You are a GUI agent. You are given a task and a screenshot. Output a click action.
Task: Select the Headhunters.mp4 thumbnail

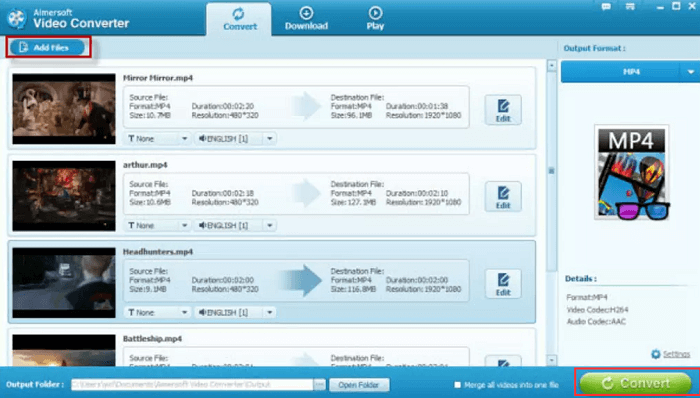[x=64, y=283]
